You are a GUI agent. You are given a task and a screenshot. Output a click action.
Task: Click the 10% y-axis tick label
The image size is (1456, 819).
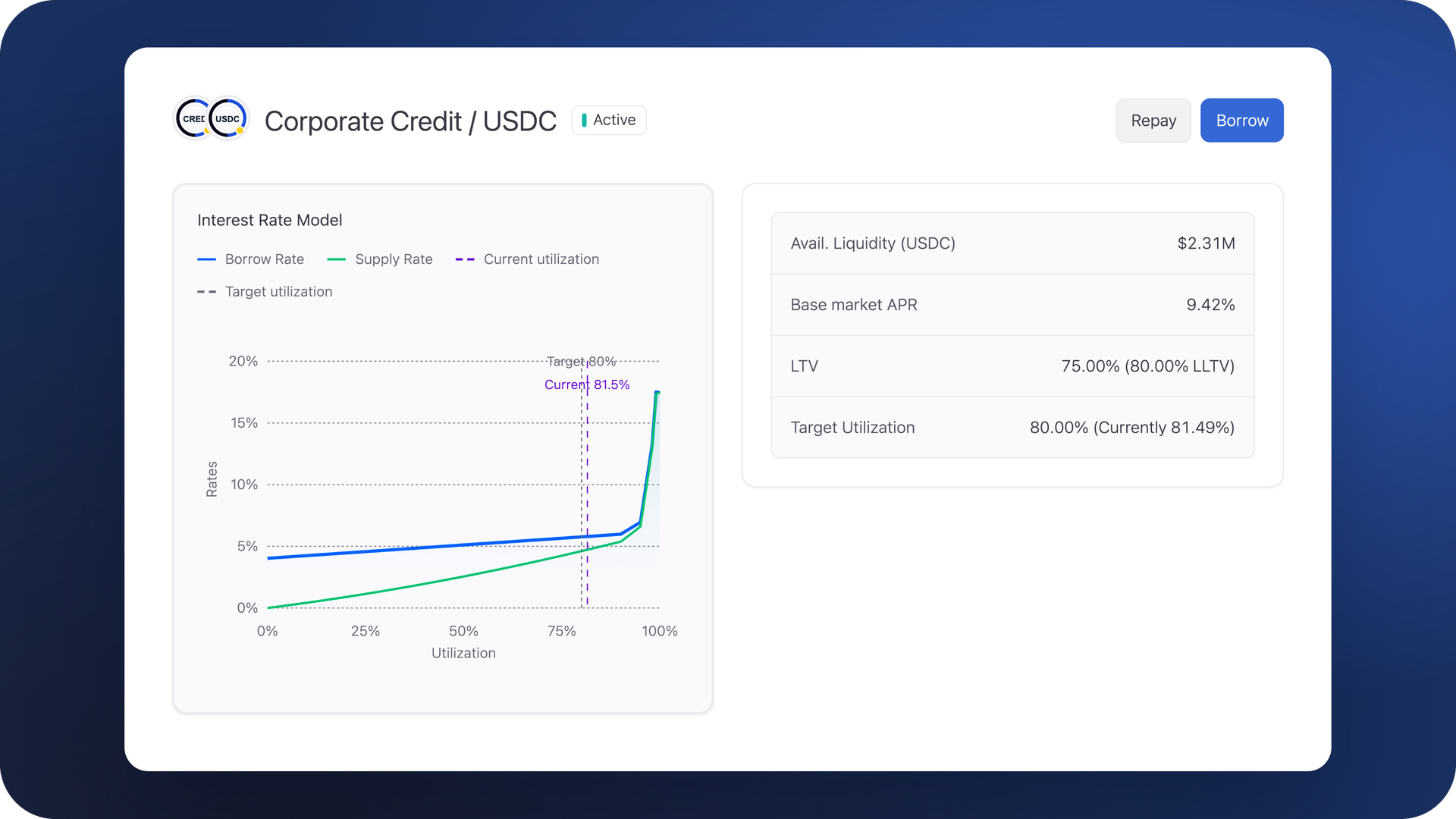click(244, 485)
